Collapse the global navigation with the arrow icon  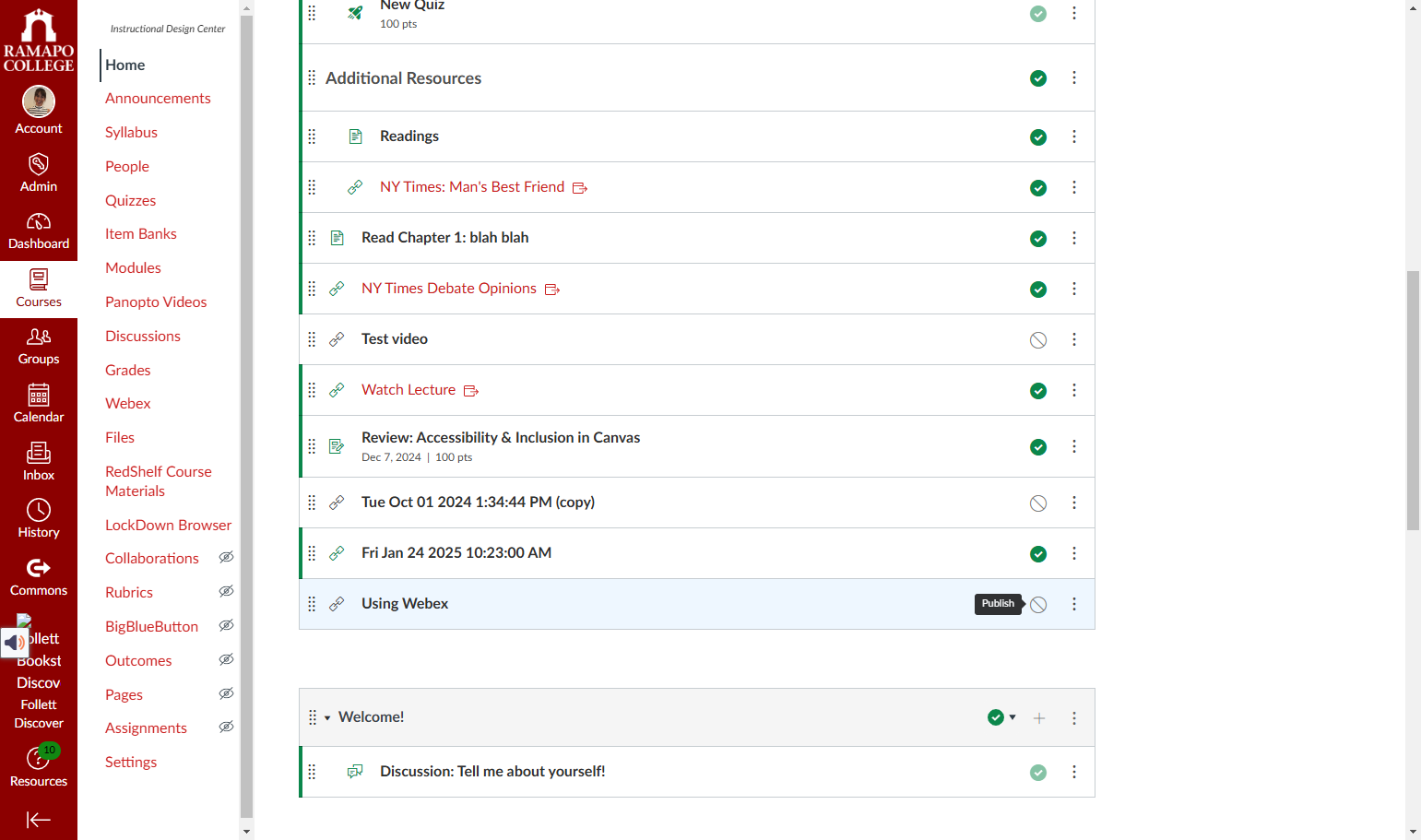coord(39,820)
